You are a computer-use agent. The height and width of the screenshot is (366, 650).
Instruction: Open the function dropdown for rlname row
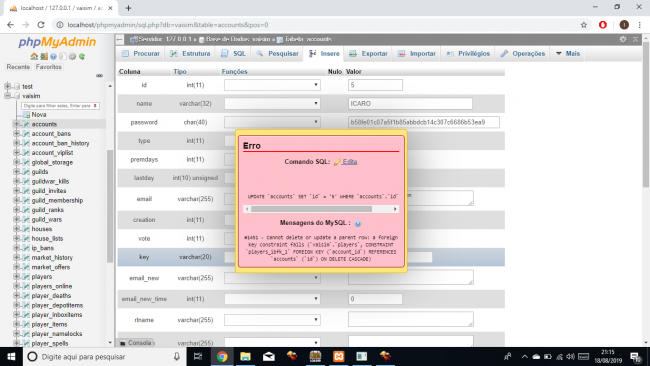[x=272, y=320]
